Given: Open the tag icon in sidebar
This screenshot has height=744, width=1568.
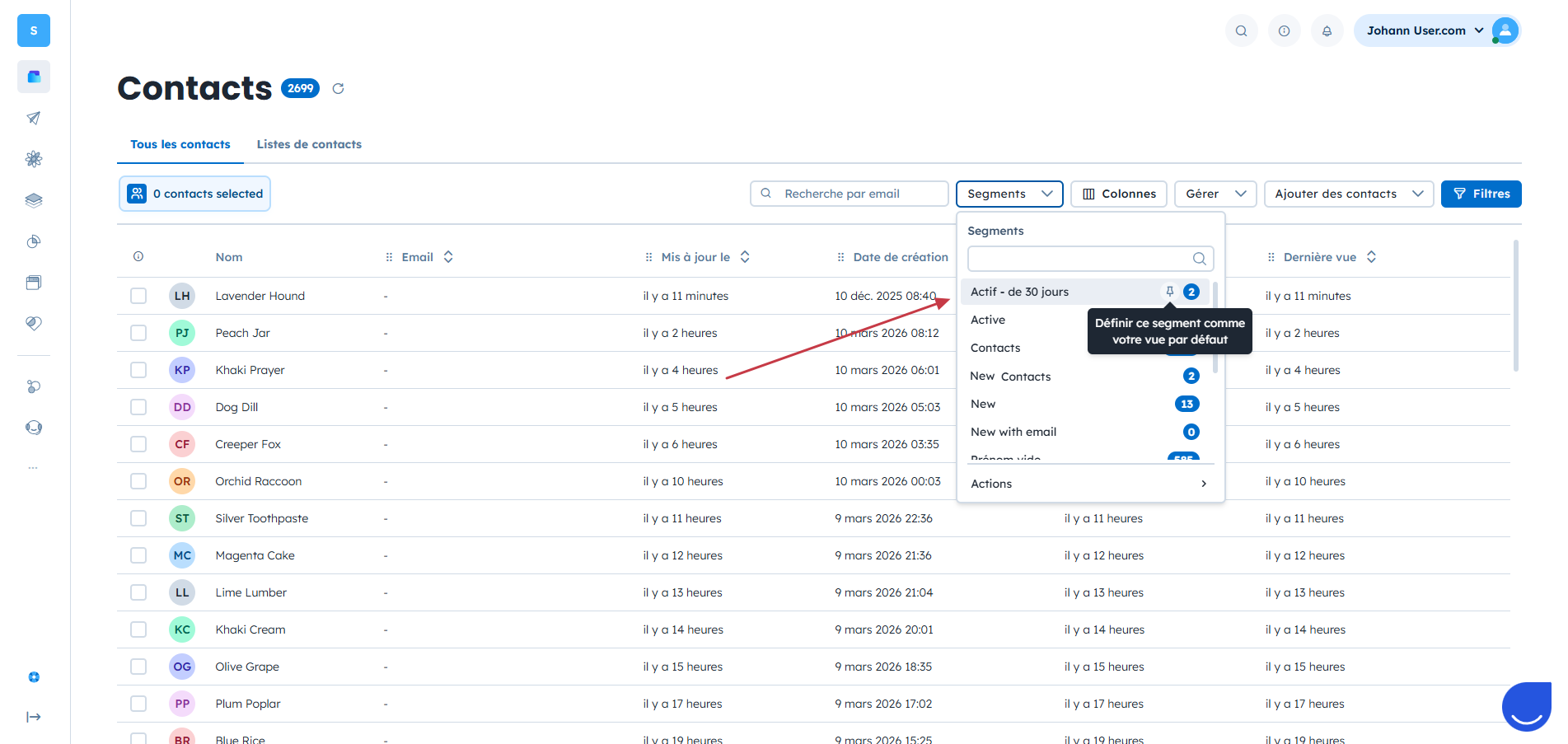Looking at the screenshot, I should tap(34, 324).
